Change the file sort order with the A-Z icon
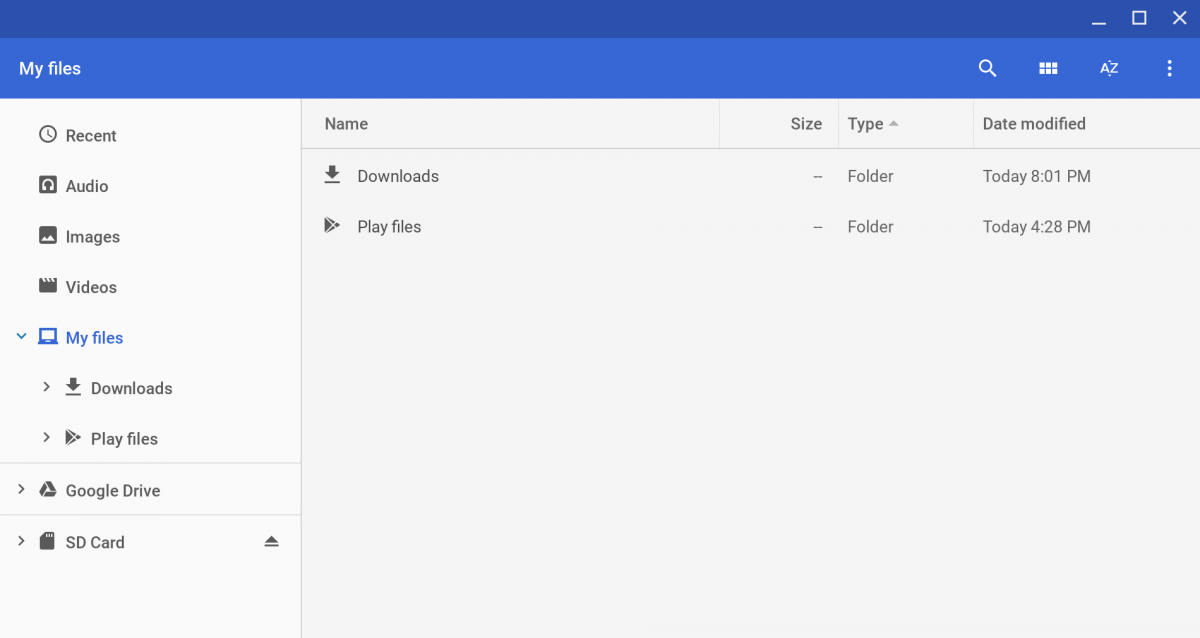Screen dimensions: 1200x638 [1109, 68]
